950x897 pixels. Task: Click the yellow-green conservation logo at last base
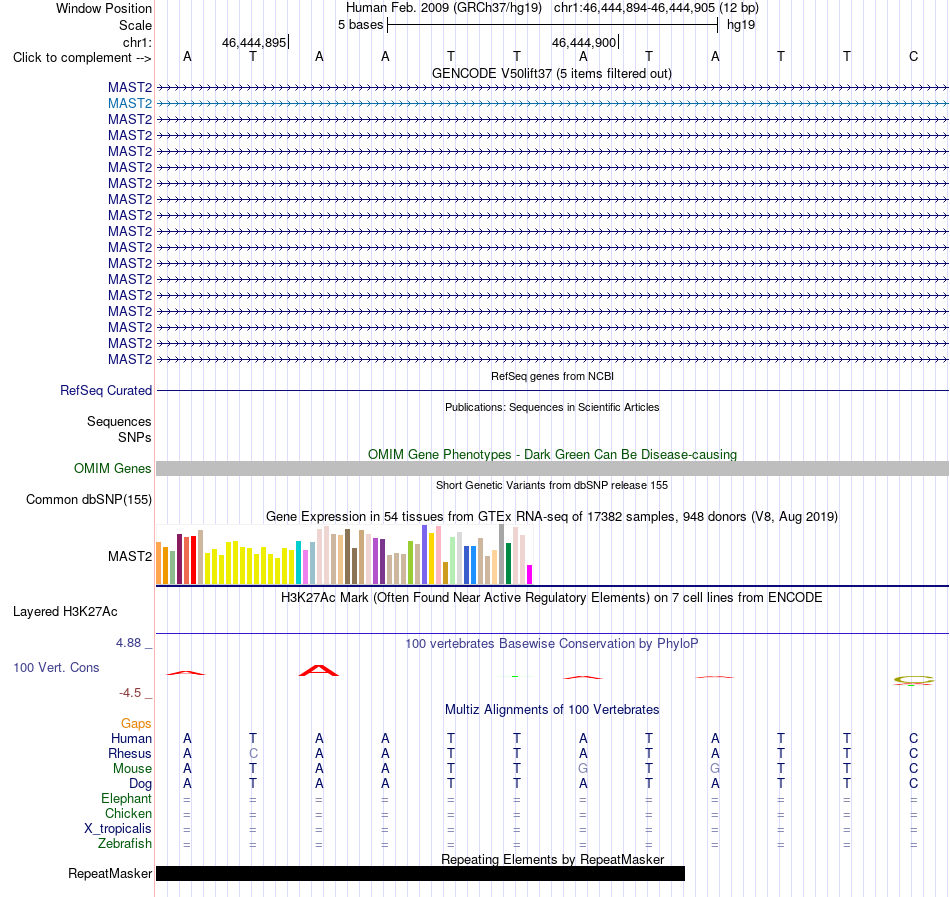point(914,680)
